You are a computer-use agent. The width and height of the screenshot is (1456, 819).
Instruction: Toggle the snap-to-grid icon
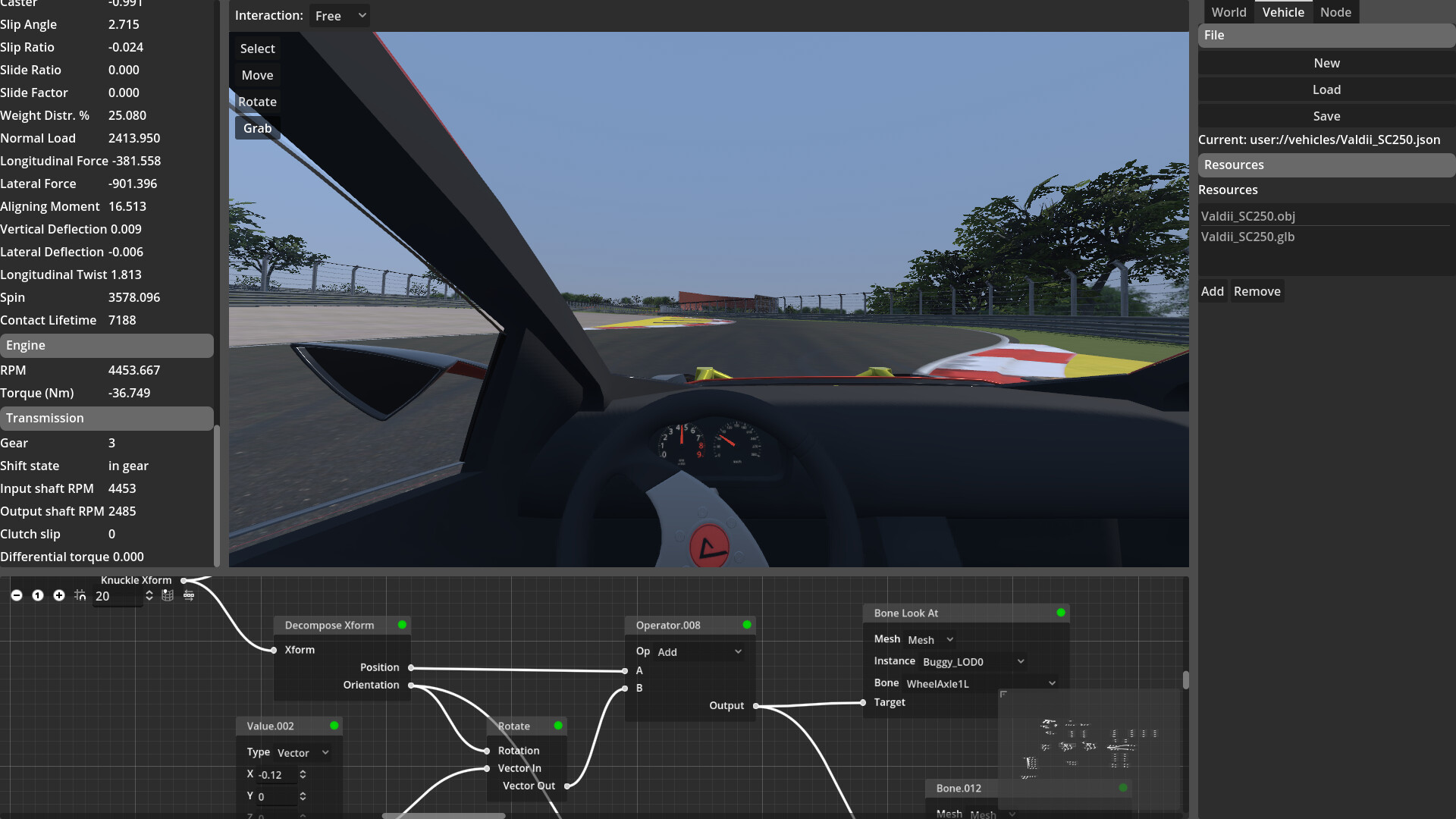(80, 596)
